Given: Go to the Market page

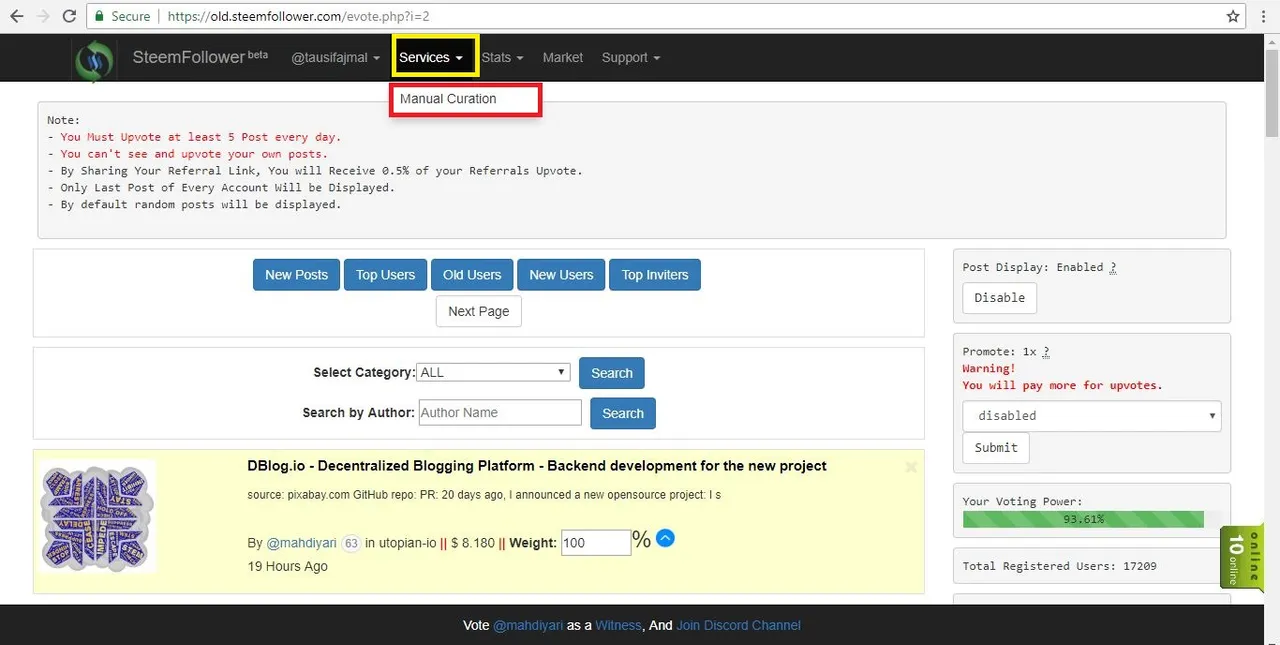Looking at the screenshot, I should point(562,57).
